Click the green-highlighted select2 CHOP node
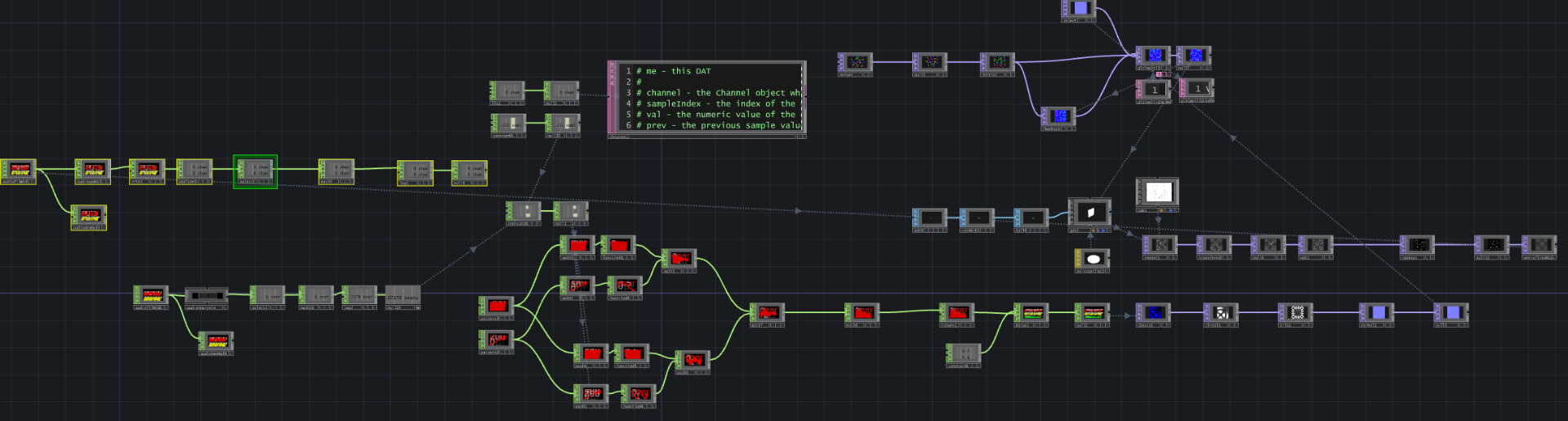The image size is (1568, 421). [x=255, y=172]
